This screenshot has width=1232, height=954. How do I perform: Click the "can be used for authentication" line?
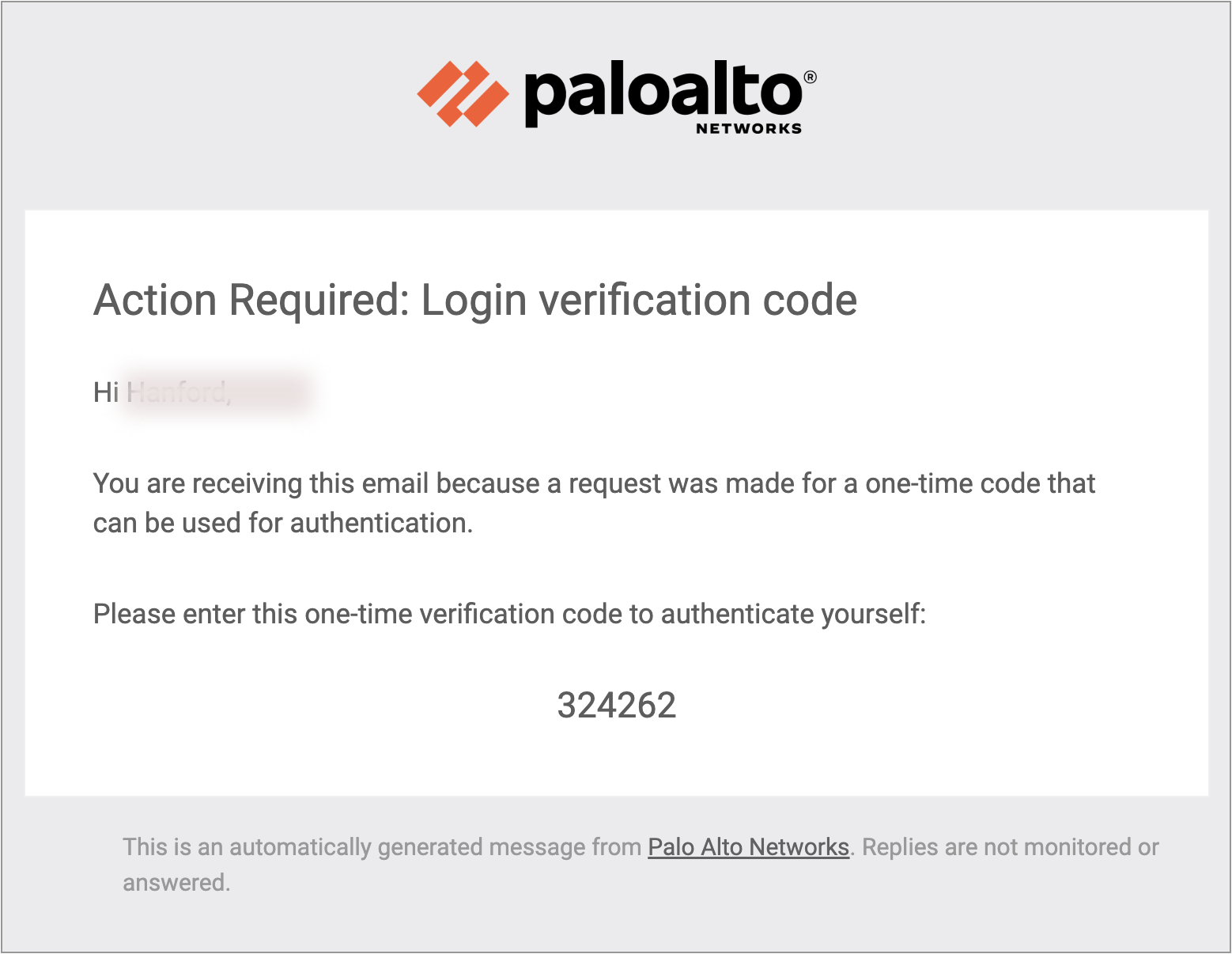pyautogui.click(x=282, y=523)
